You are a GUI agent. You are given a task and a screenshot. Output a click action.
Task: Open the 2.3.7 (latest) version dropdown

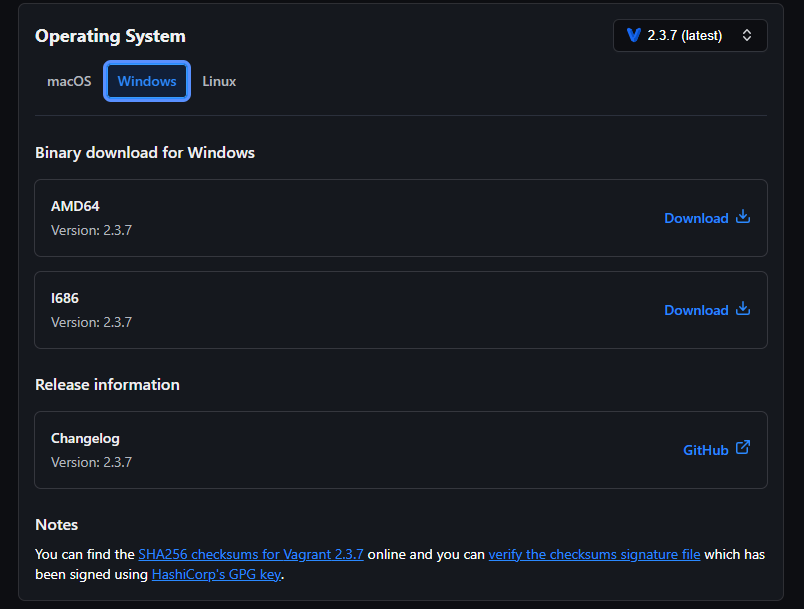click(690, 35)
